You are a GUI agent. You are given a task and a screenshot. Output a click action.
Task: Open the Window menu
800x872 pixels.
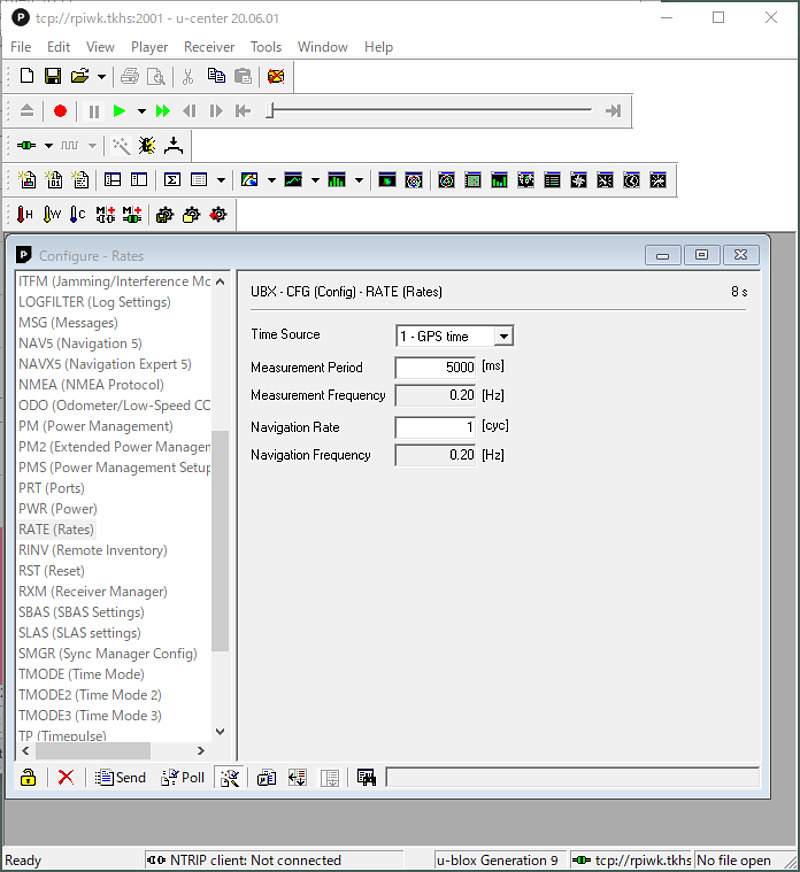pos(322,47)
